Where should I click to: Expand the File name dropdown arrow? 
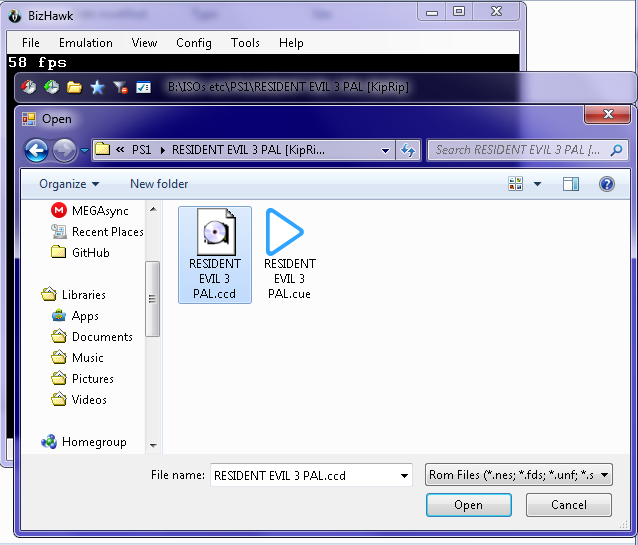(x=404, y=475)
